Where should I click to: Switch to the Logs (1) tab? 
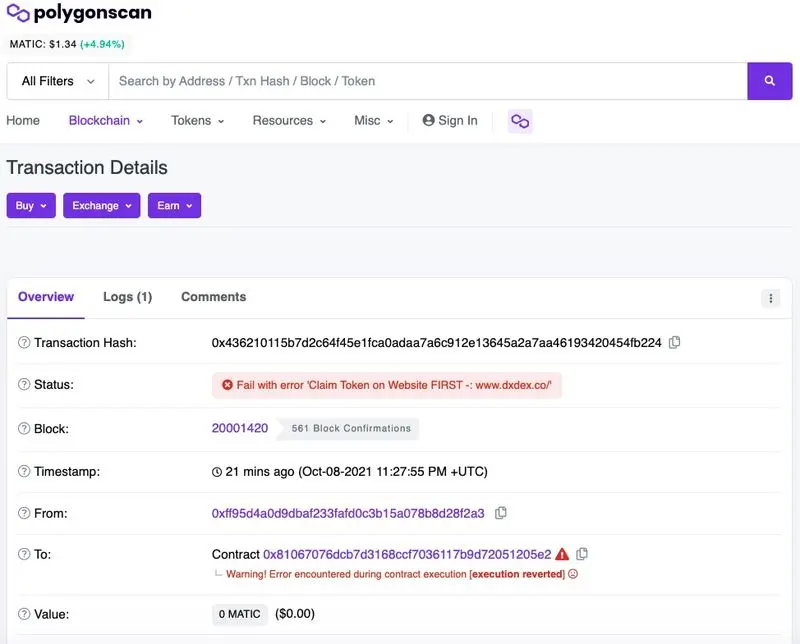[127, 297]
